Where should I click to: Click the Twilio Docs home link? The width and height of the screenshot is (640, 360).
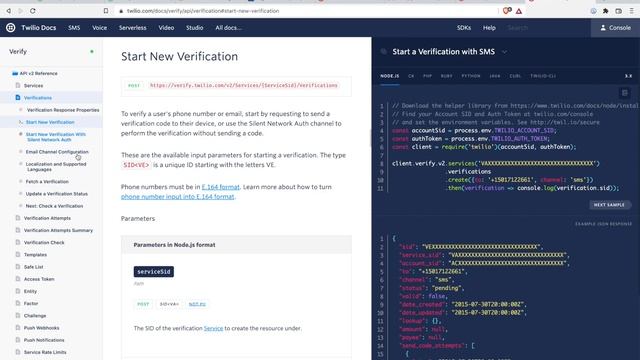coord(39,28)
